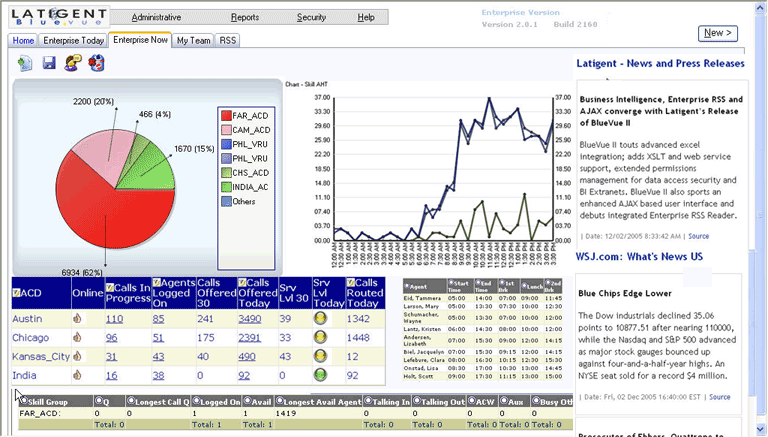Screen dimensions: 768x437
Task: Click India's green service level indicator
Action: pos(321,375)
